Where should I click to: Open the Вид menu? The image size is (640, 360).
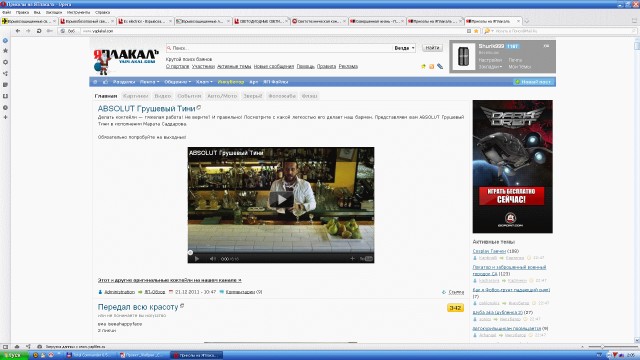coord(37,13)
